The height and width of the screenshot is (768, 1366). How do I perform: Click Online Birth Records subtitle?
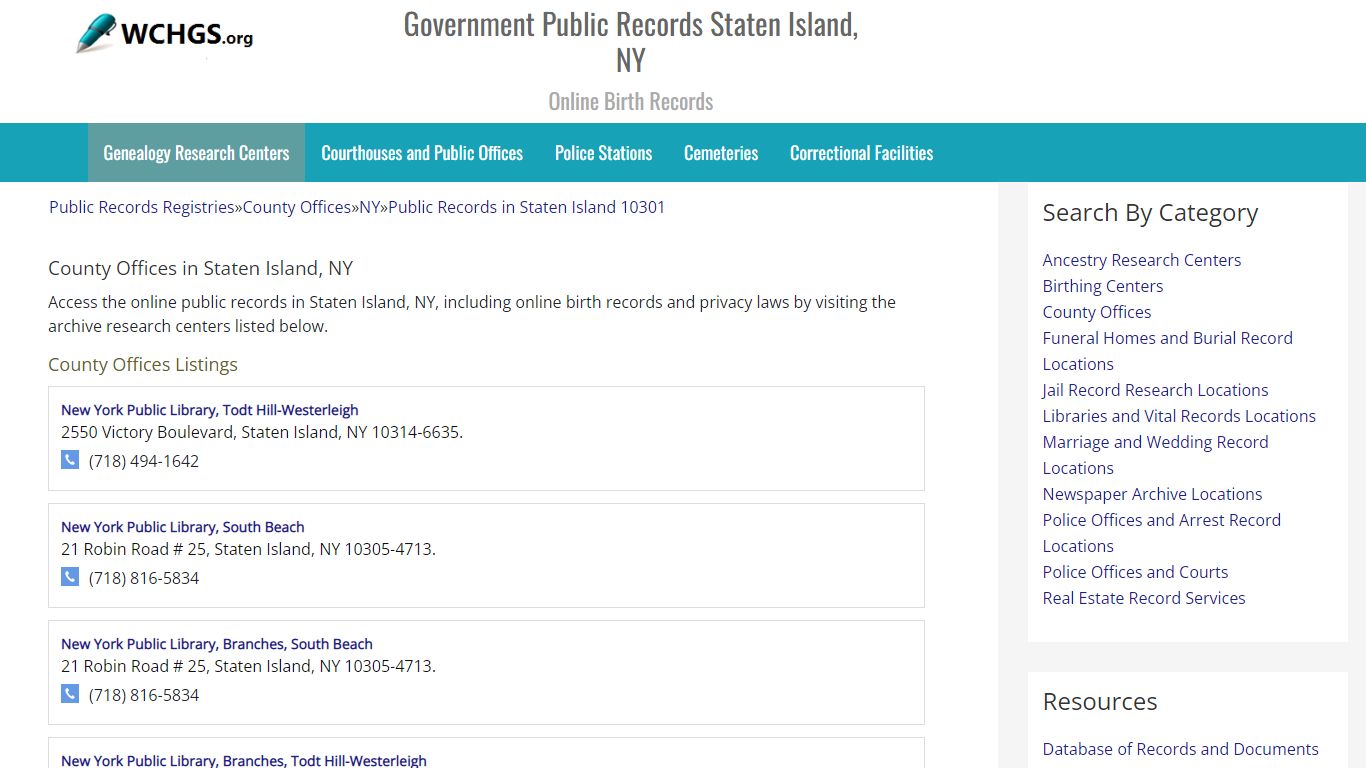click(x=631, y=102)
